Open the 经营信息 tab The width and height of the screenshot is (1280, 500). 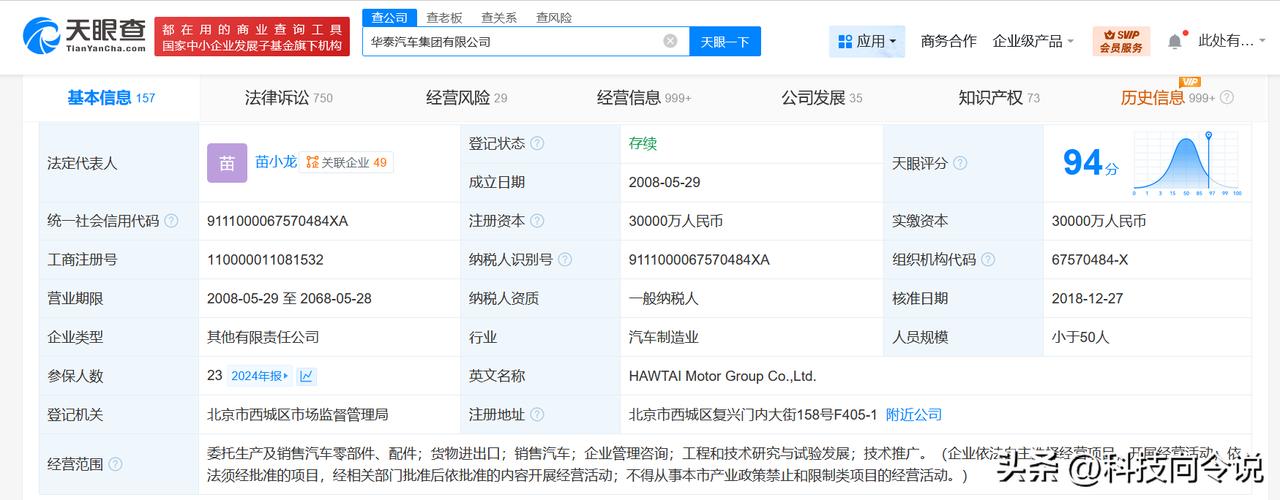point(644,98)
